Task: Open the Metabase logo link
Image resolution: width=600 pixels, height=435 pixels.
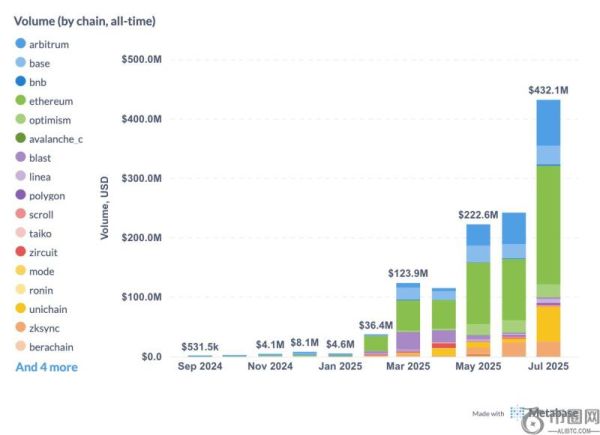Action: [x=540, y=413]
